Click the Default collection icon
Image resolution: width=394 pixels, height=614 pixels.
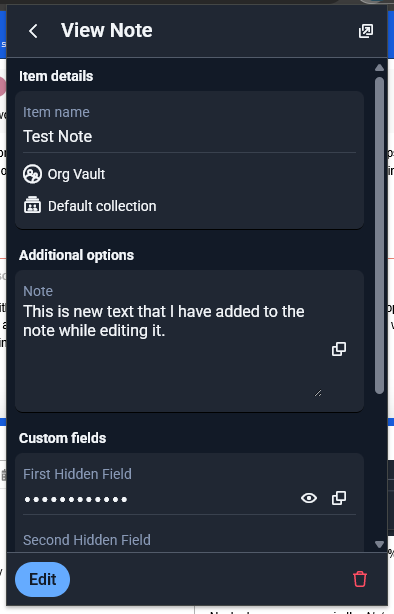[x=32, y=205]
